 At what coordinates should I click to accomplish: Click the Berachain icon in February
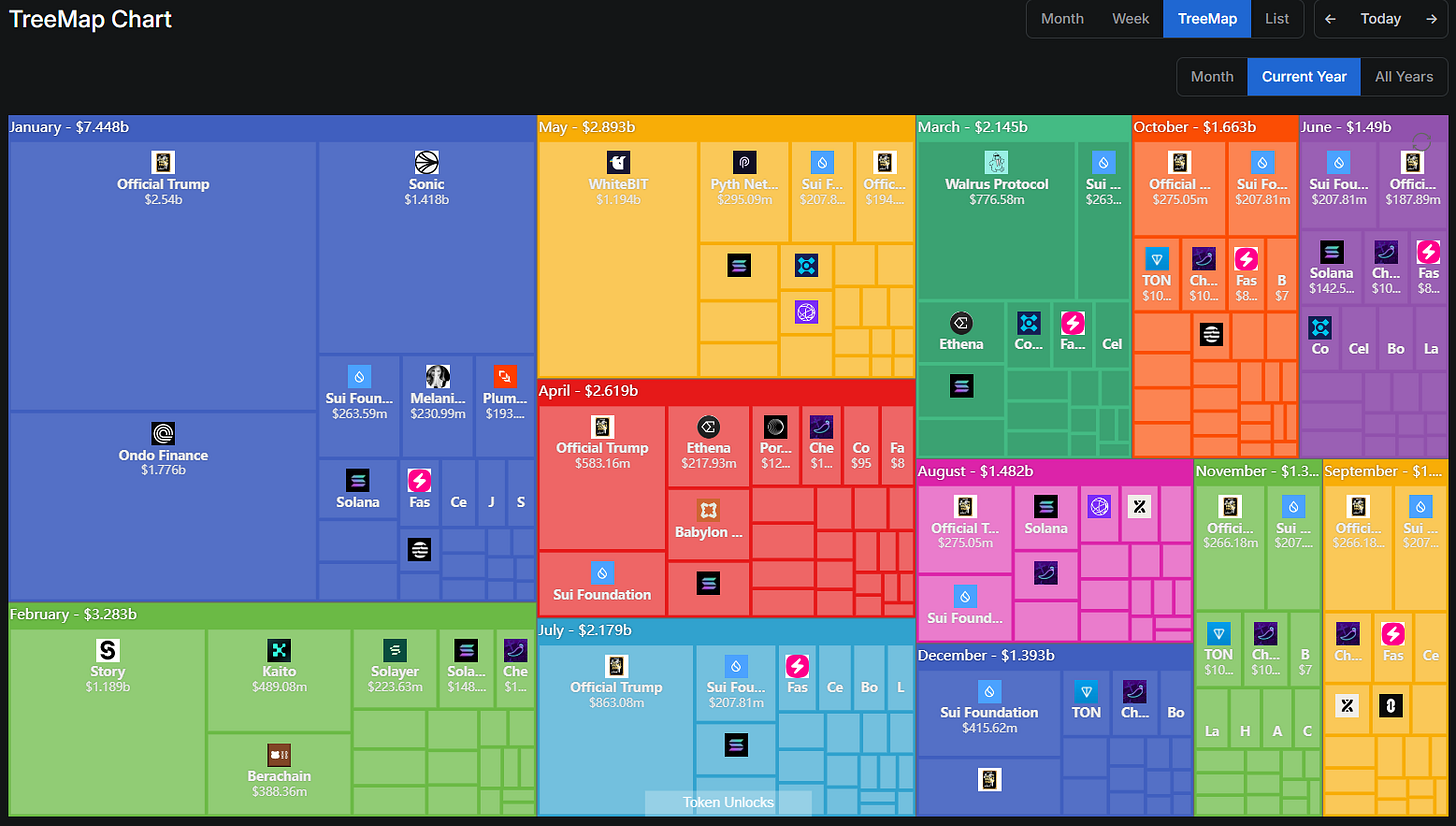[279, 755]
